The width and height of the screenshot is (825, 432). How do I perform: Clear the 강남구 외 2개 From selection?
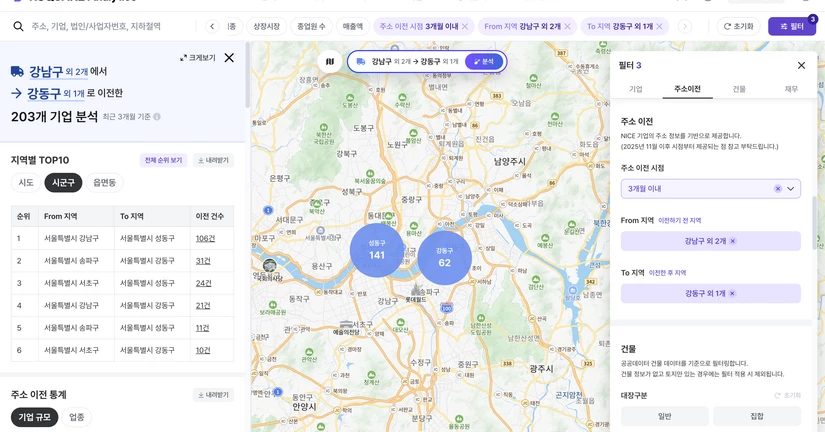tap(733, 241)
